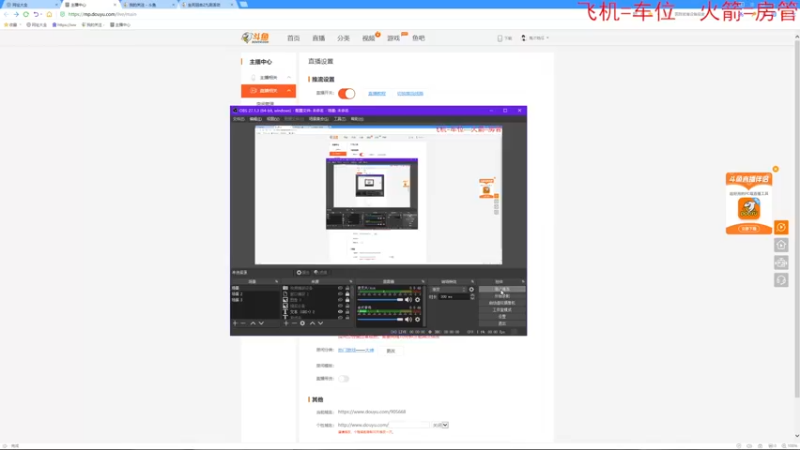This screenshot has height=450, width=800.
Task: Open user account dropdown in header
Action: click(x=547, y=38)
